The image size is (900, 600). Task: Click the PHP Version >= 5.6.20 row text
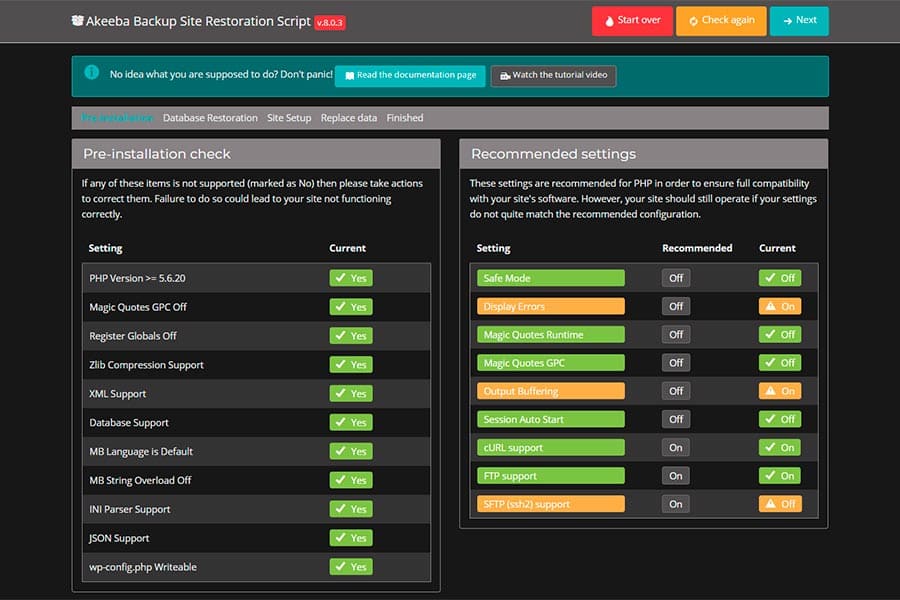tap(137, 278)
